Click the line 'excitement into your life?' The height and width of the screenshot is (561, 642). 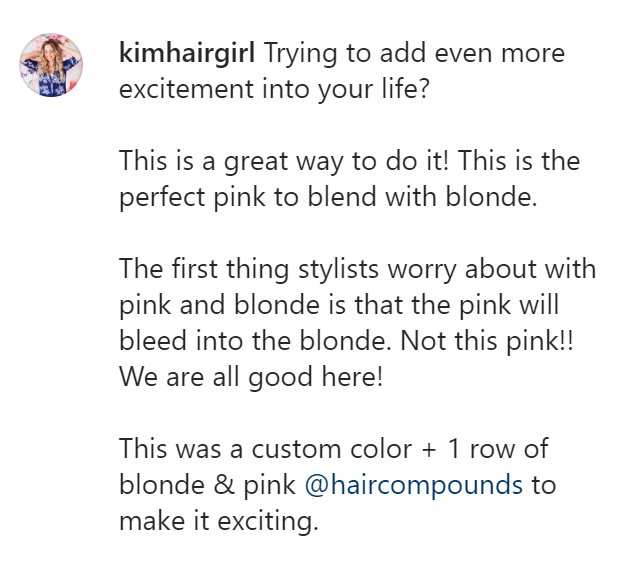274,90
